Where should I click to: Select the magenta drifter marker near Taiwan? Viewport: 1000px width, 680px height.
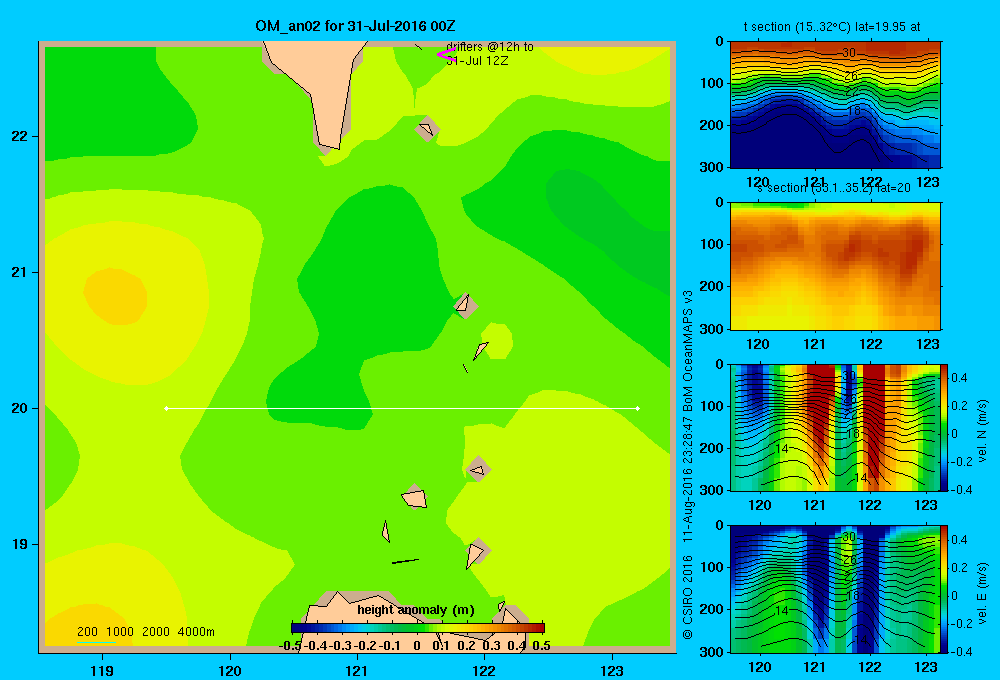pyautogui.click(x=446, y=55)
